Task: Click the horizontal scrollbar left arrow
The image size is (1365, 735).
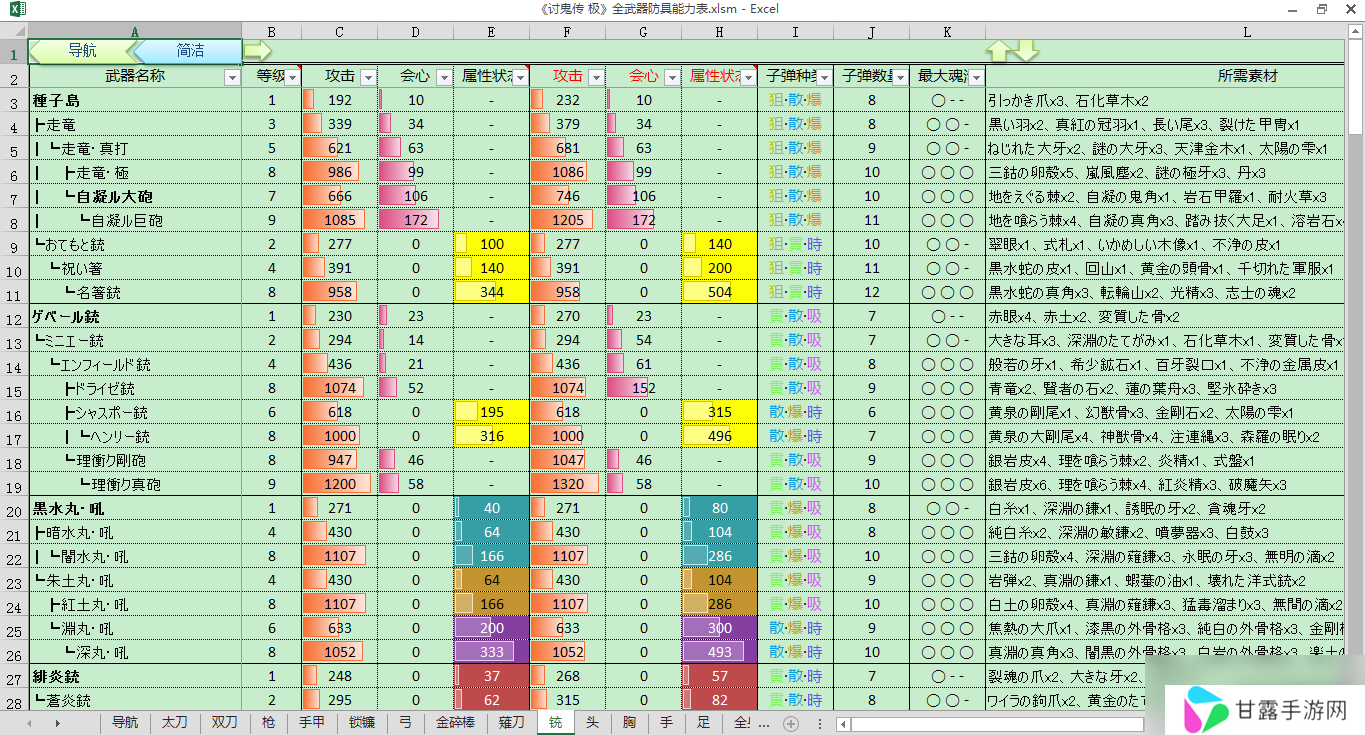Action: [x=842, y=723]
